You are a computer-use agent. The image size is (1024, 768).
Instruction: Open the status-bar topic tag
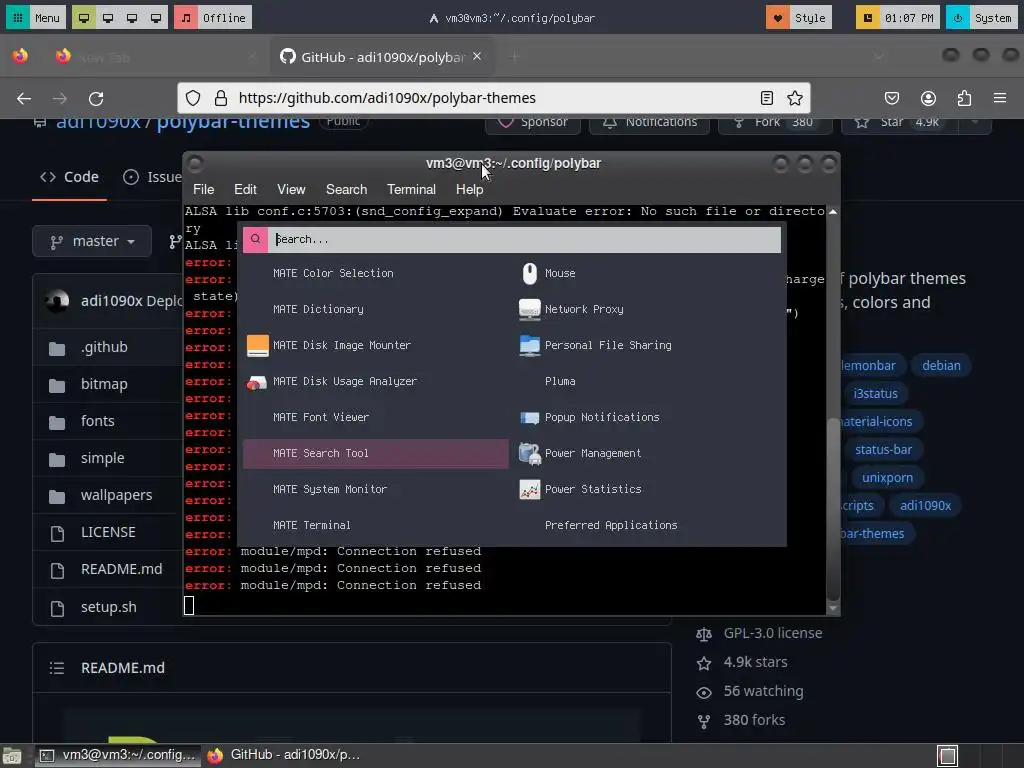click(883, 449)
